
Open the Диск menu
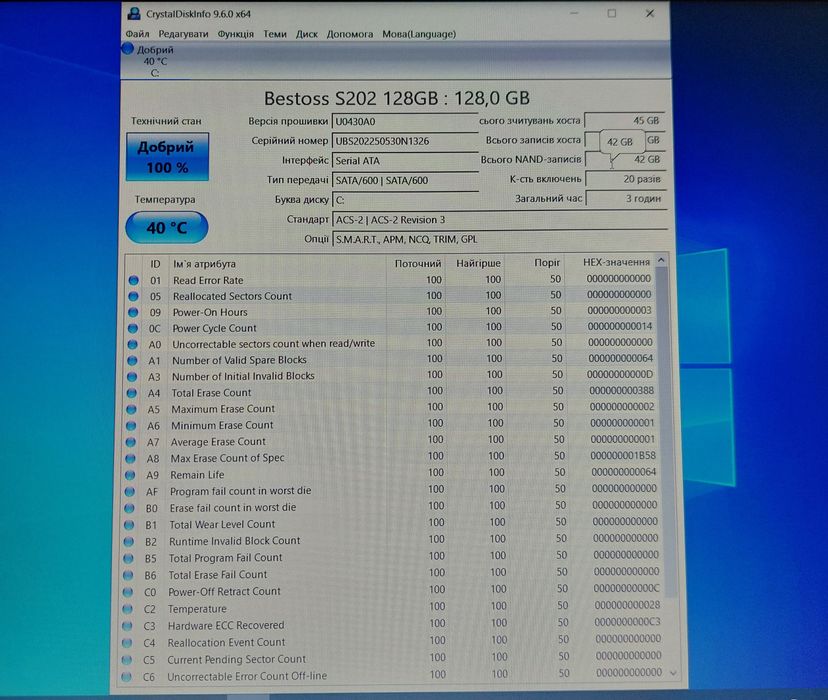point(307,34)
